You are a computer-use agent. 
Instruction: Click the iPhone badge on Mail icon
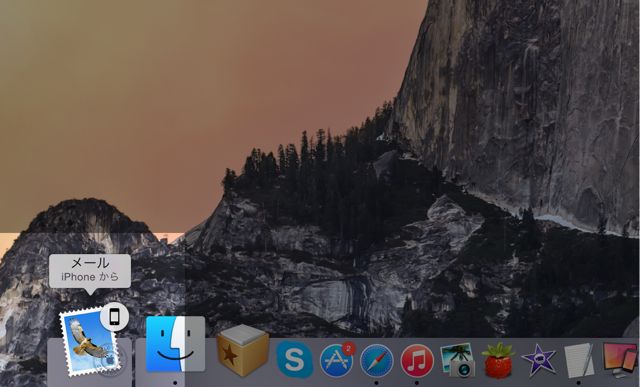(115, 316)
